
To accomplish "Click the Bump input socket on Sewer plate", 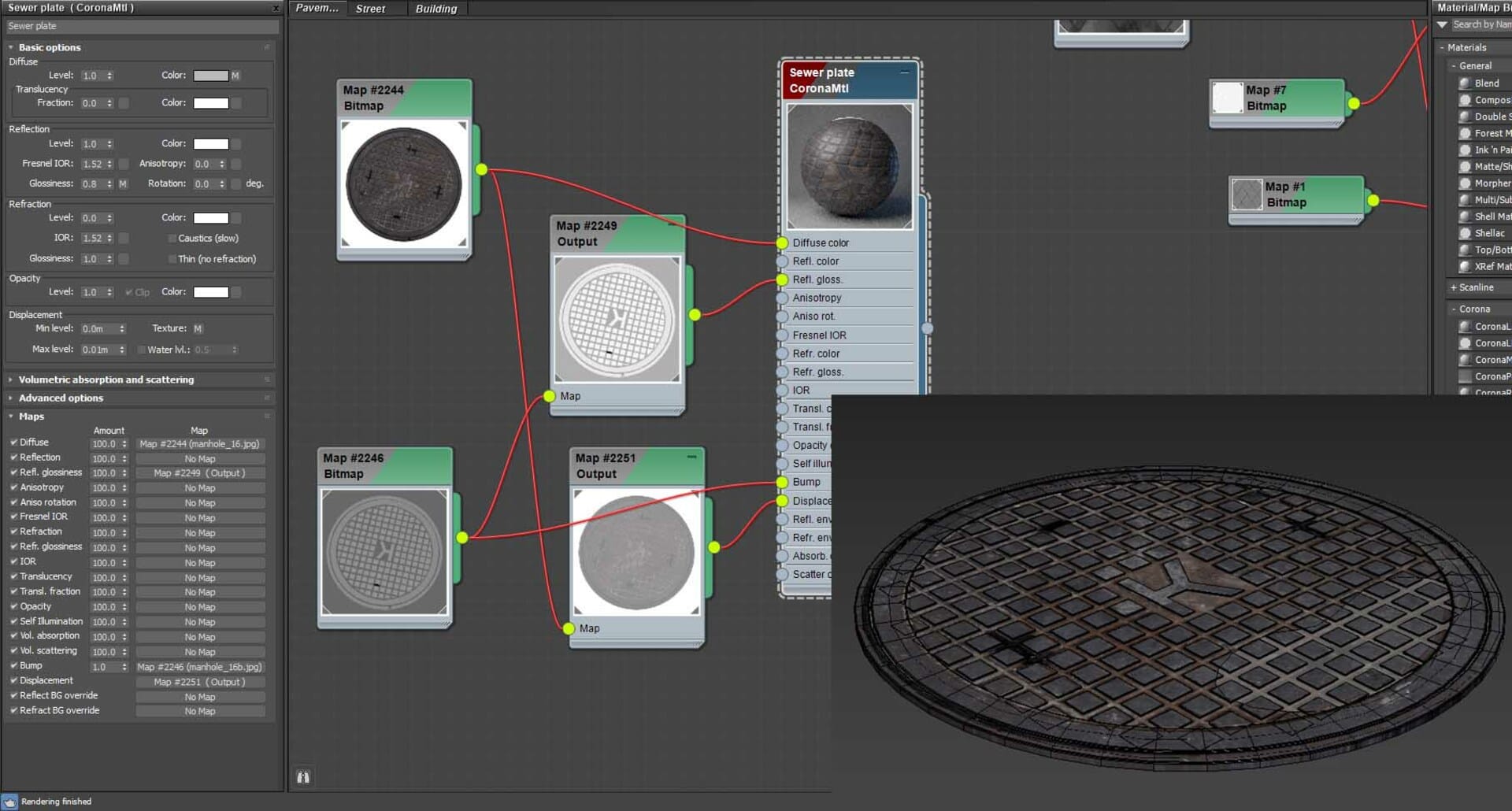I will click(x=782, y=482).
